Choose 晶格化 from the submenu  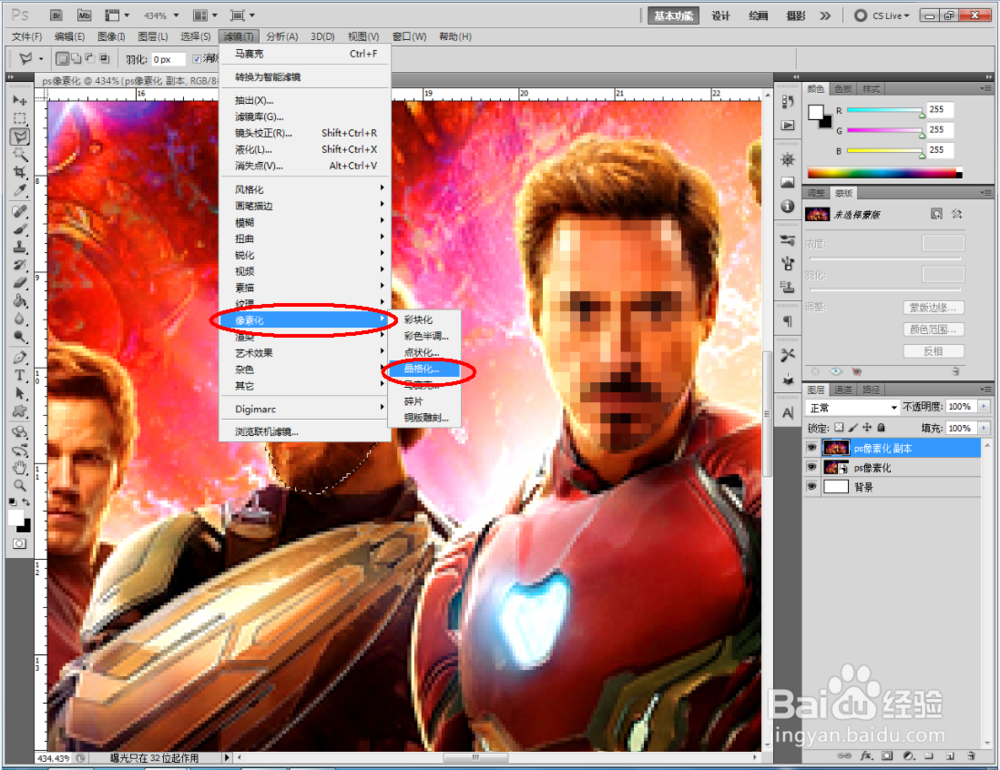[423, 368]
